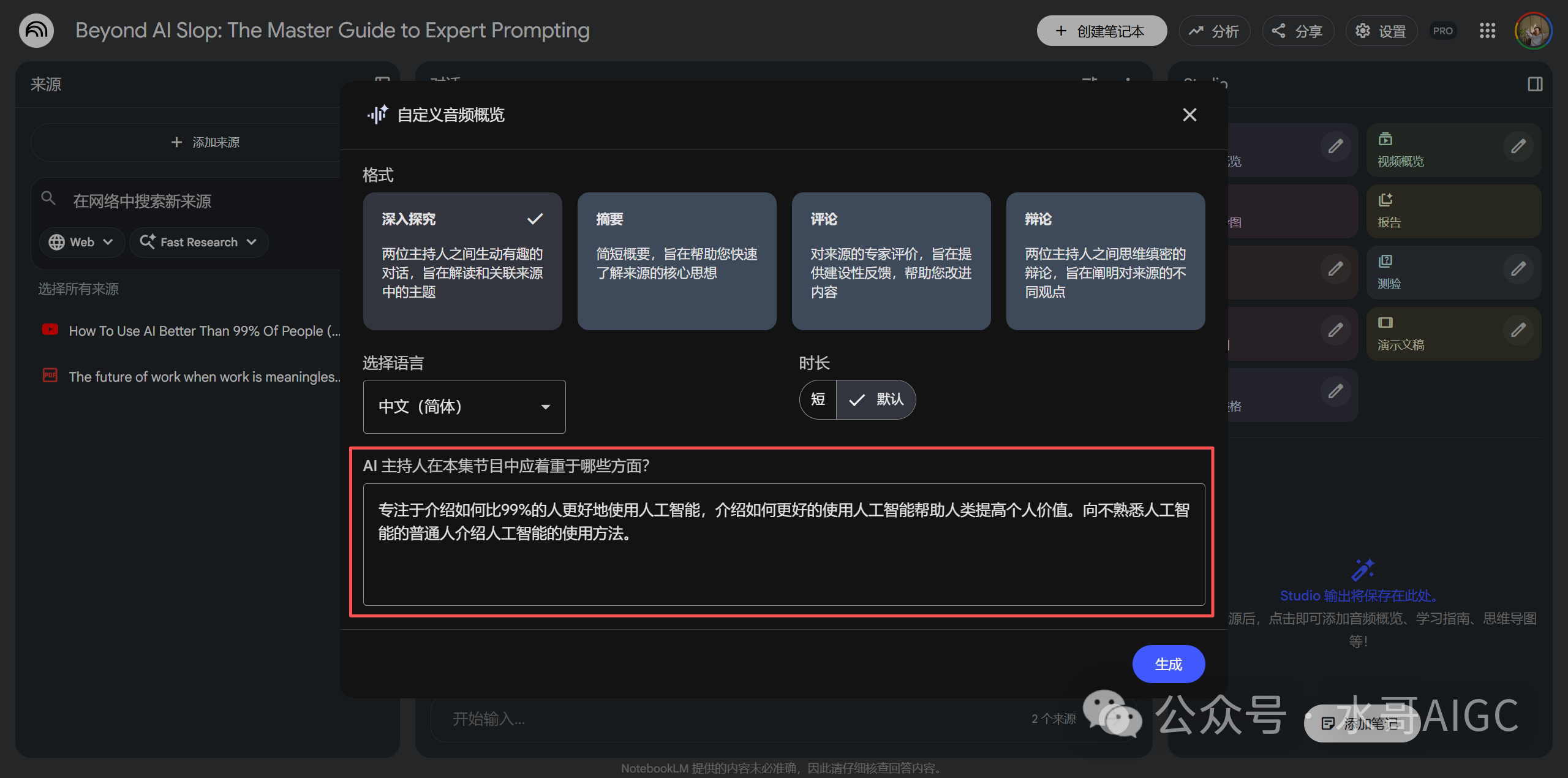Collapse the Studio panel icon
Screen dimensions: 1568x778
coord(1535,84)
